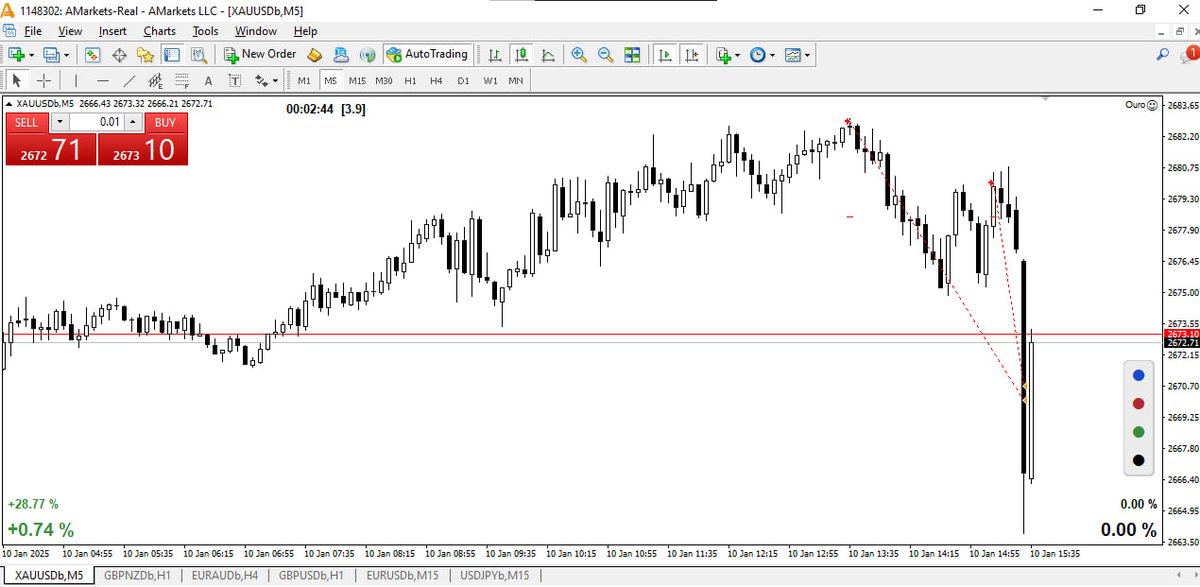Switch chart timeframe to H1
The image size is (1200, 587).
410,80
